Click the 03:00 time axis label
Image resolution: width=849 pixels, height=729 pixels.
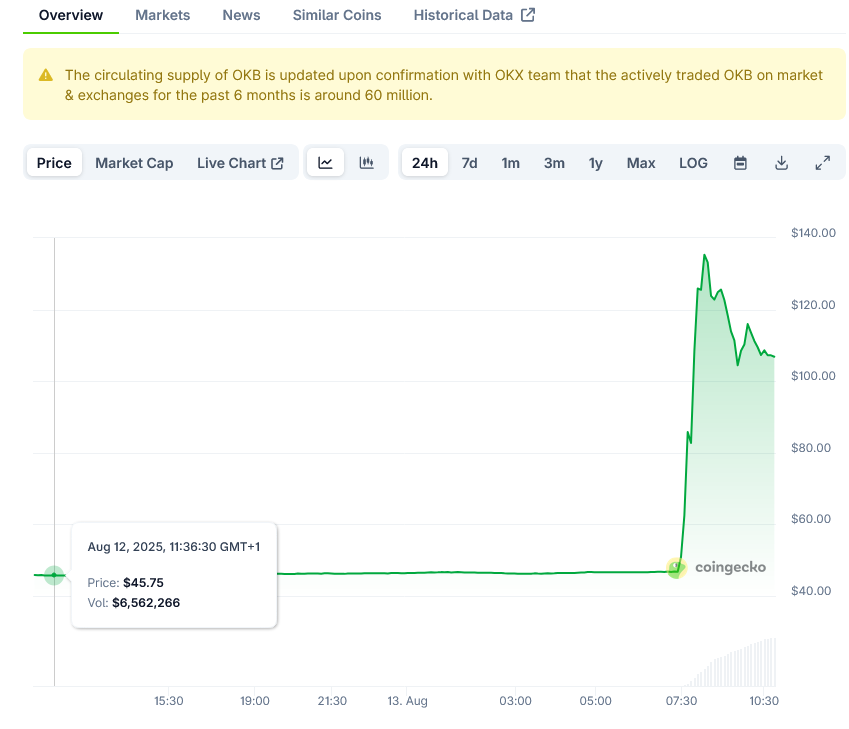[x=515, y=701]
